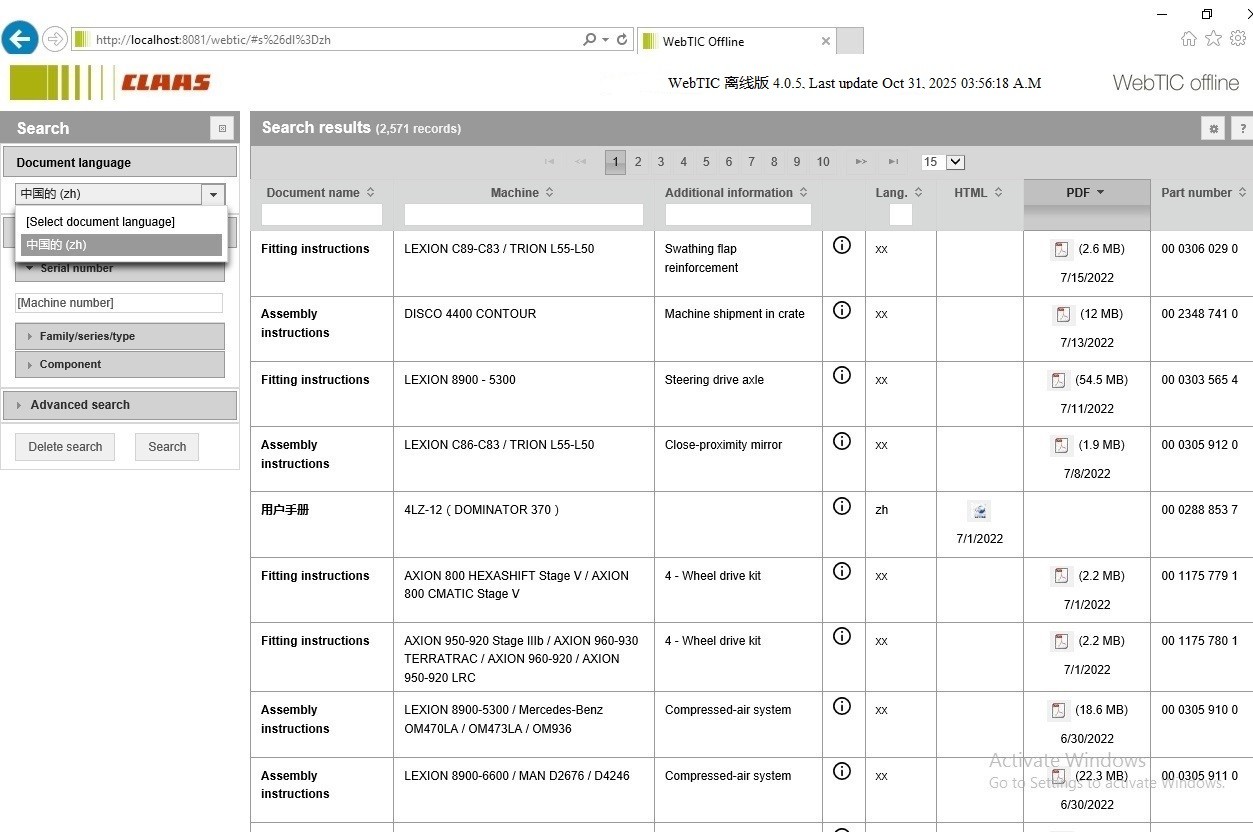Show info for DISCO 4400 CONTOUR row

(842, 310)
